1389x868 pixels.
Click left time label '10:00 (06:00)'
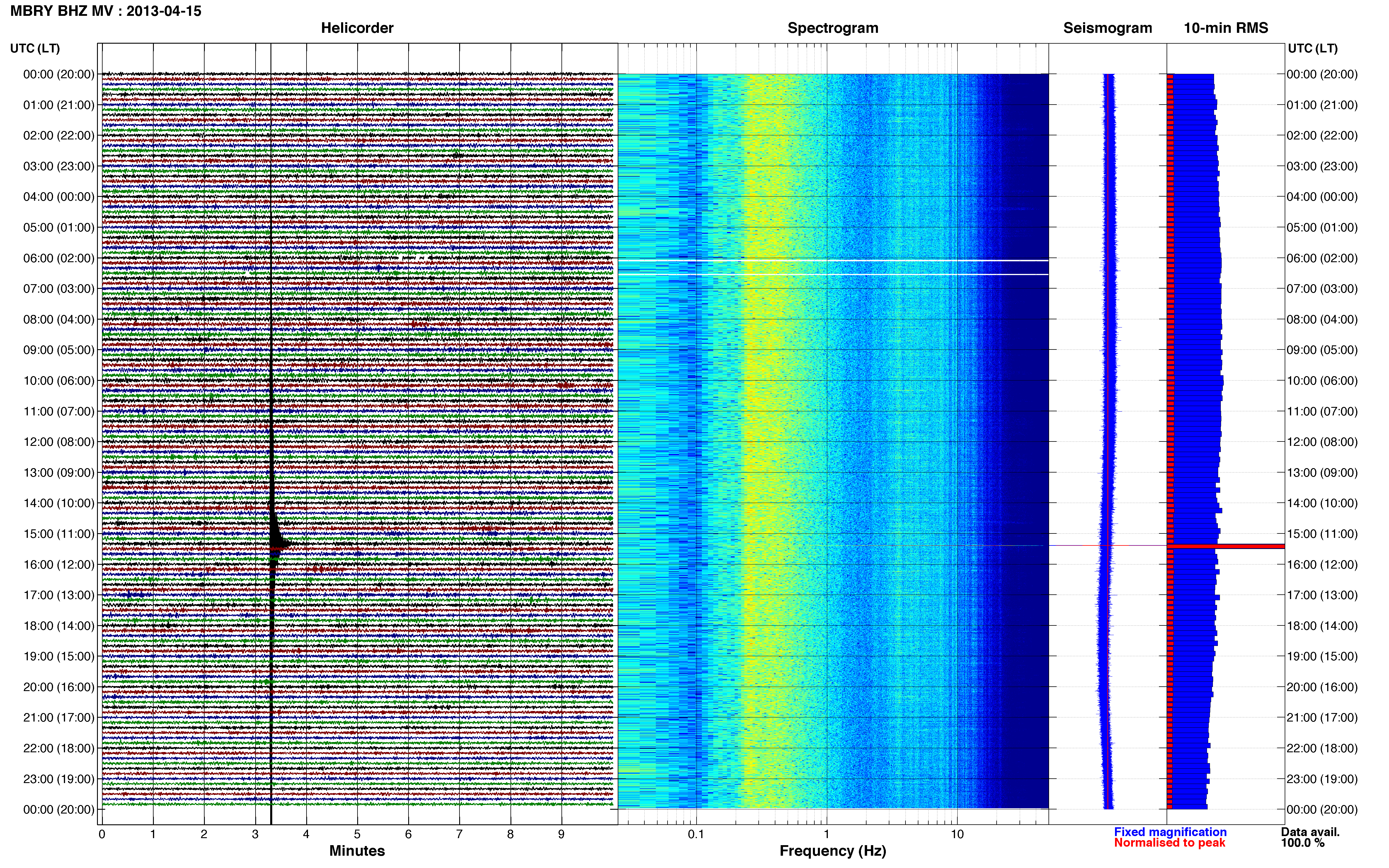click(59, 381)
